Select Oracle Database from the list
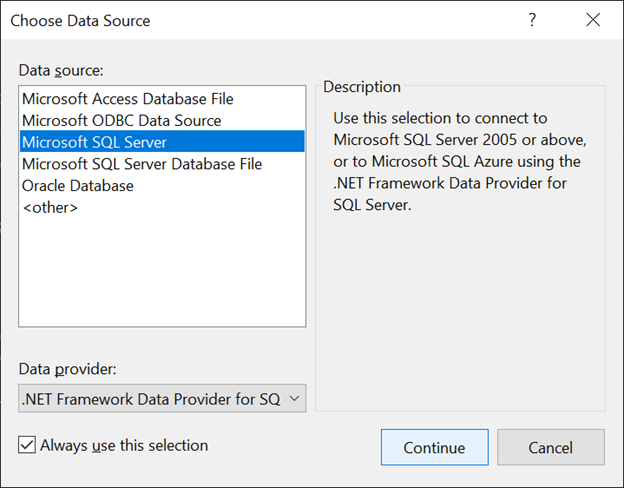624x488 pixels. pos(77,186)
